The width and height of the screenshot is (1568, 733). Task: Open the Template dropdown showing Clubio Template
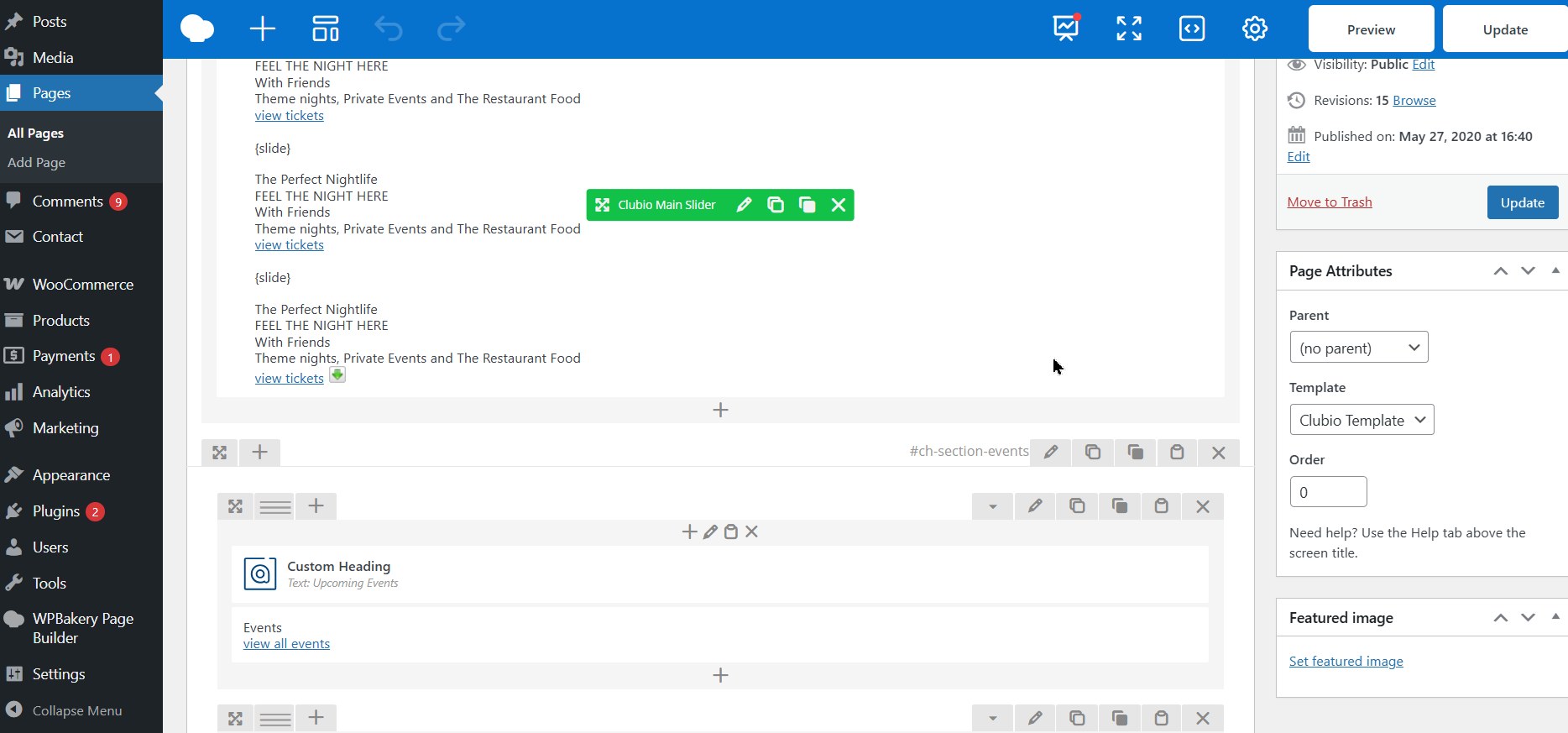coord(1362,420)
